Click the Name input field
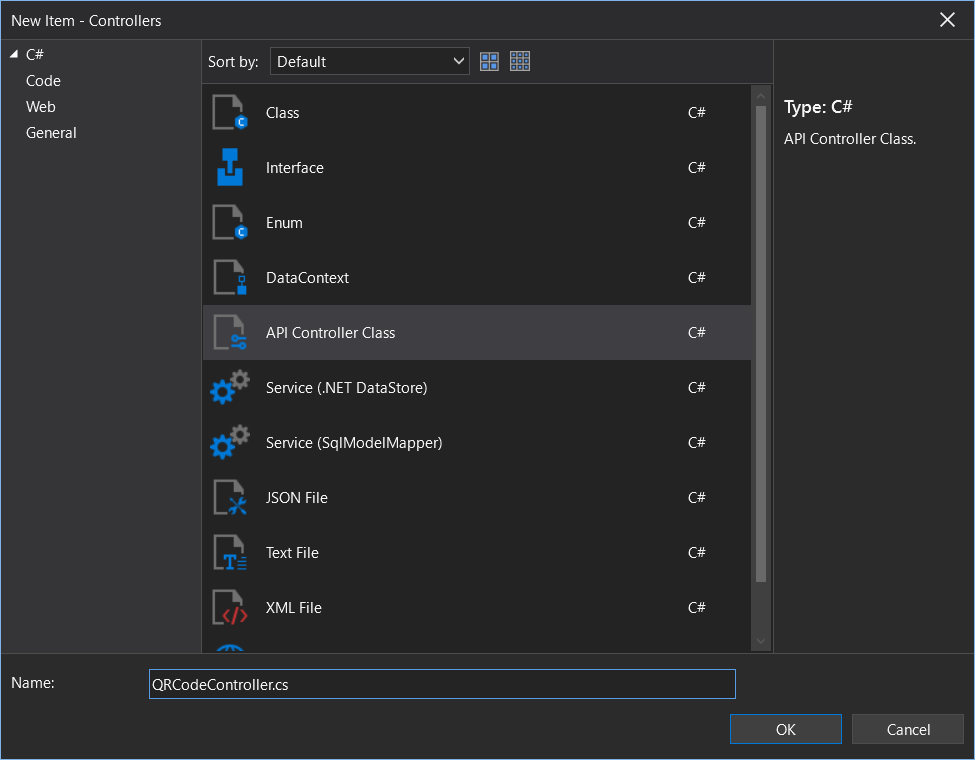This screenshot has width=975, height=760. pos(442,684)
